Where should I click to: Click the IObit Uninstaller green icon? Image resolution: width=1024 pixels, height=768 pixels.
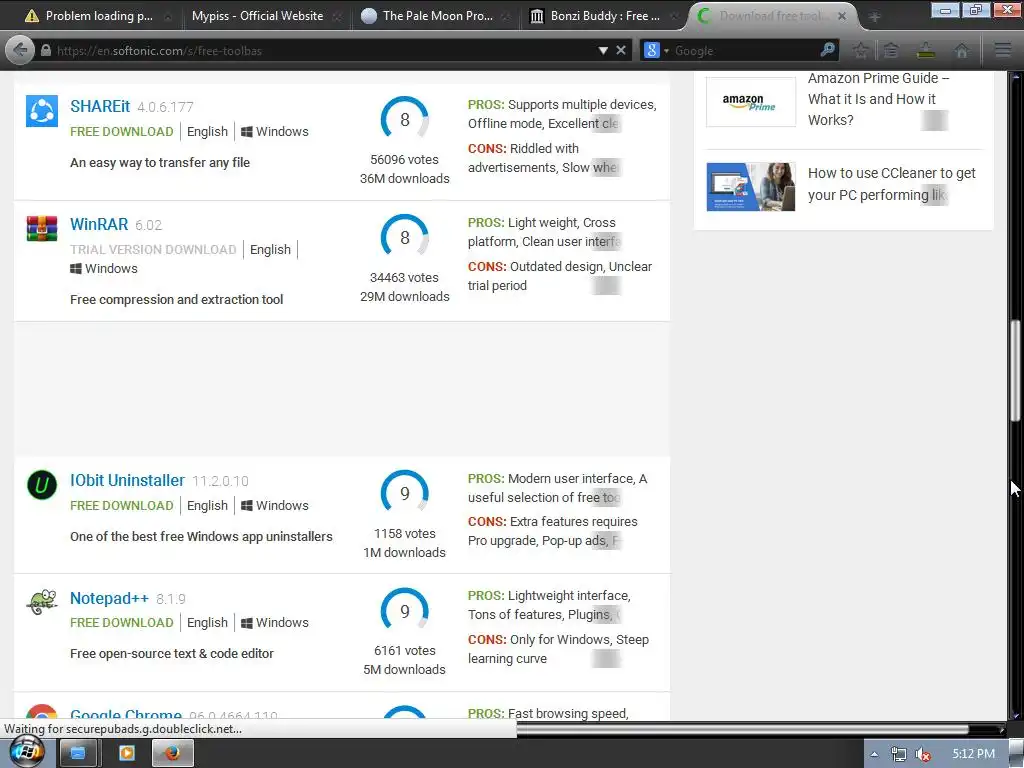[42, 485]
